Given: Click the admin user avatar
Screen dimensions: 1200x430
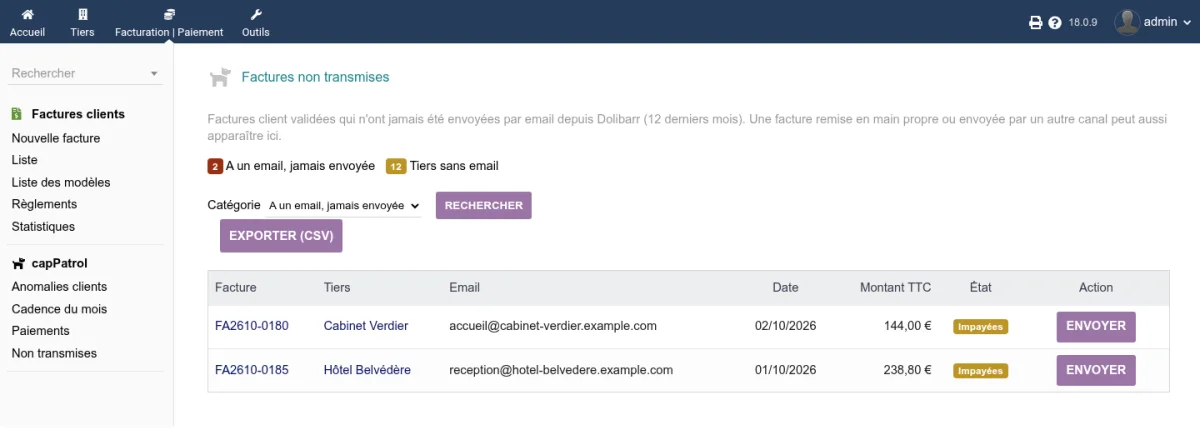Looking at the screenshot, I should 1127,22.
